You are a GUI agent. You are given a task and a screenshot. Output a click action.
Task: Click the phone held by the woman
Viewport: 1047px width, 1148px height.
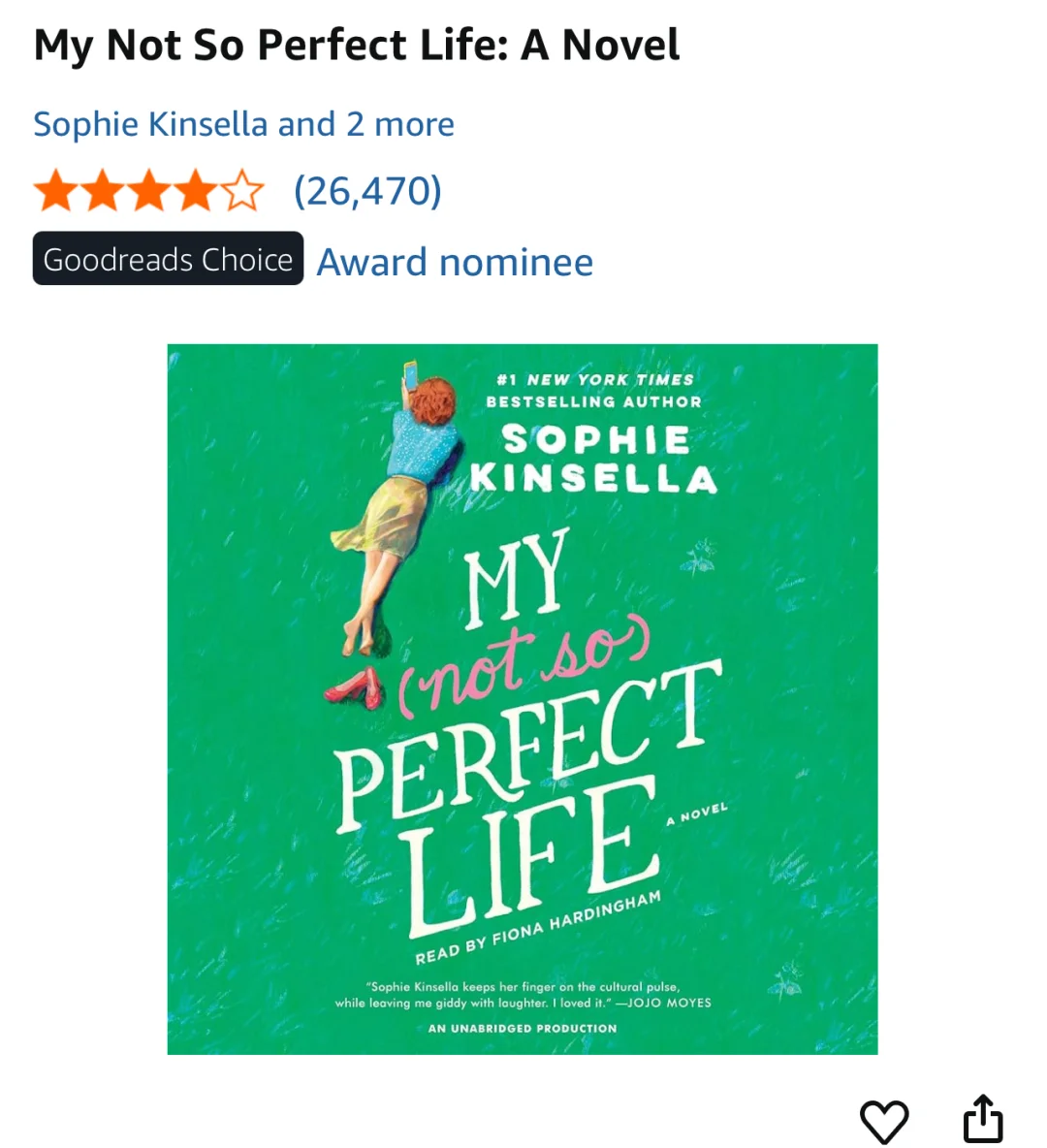click(x=409, y=373)
